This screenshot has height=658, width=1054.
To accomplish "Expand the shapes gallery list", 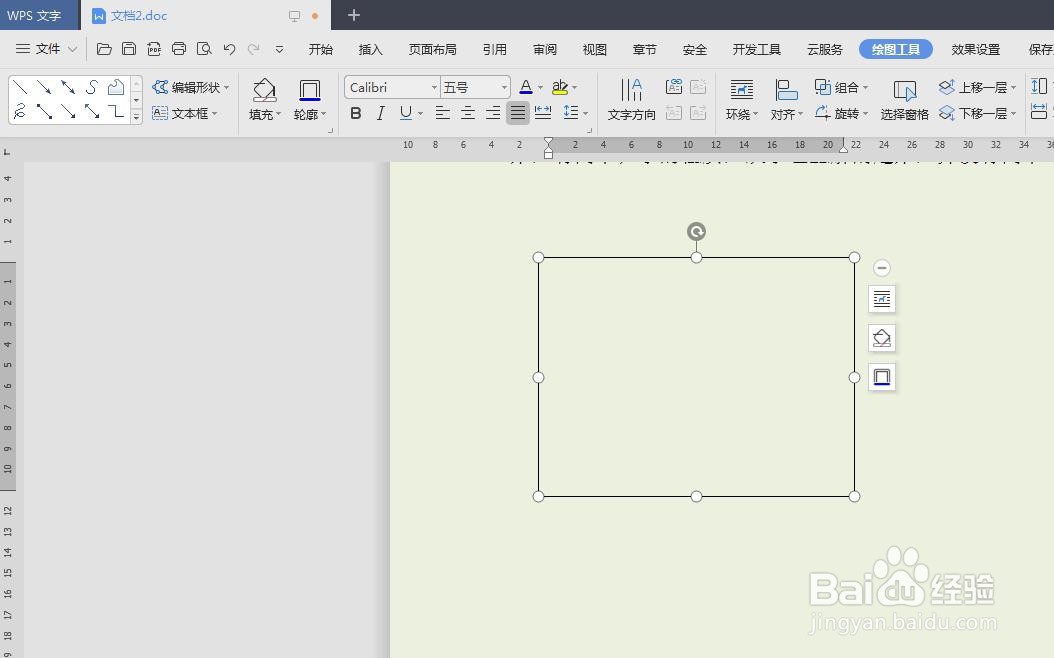I will pyautogui.click(x=136, y=116).
